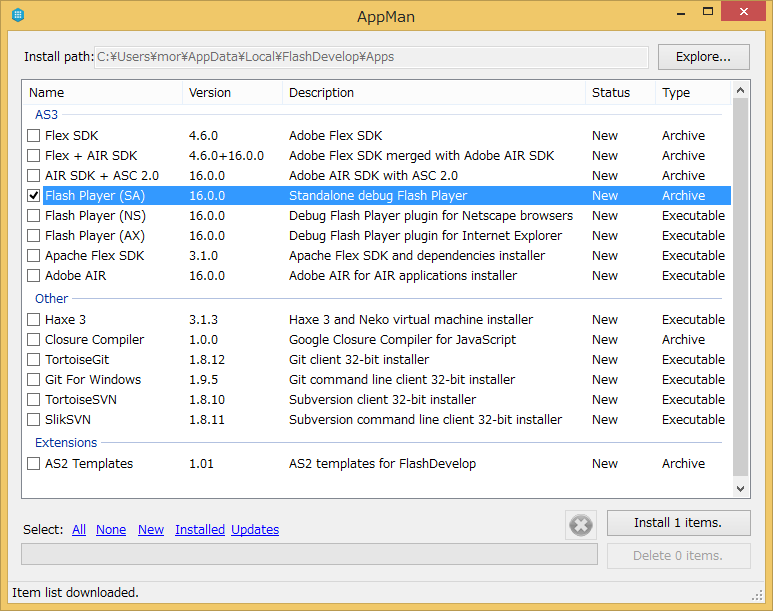Click the vertical scrollbar thumb

(x=740, y=288)
